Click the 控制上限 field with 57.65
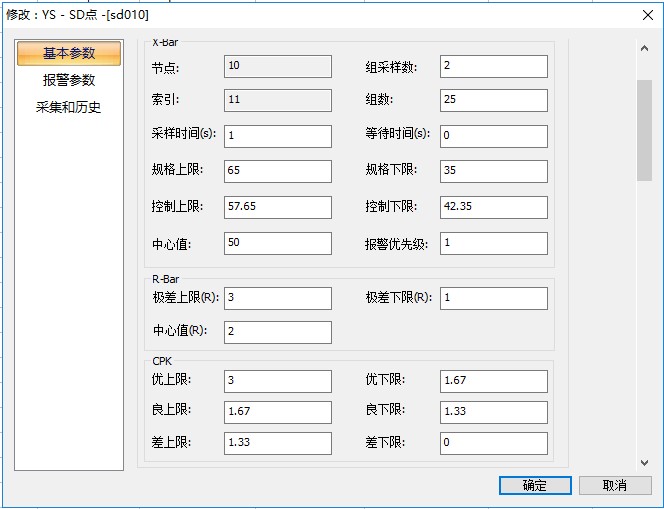This screenshot has width=664, height=509. (277, 207)
